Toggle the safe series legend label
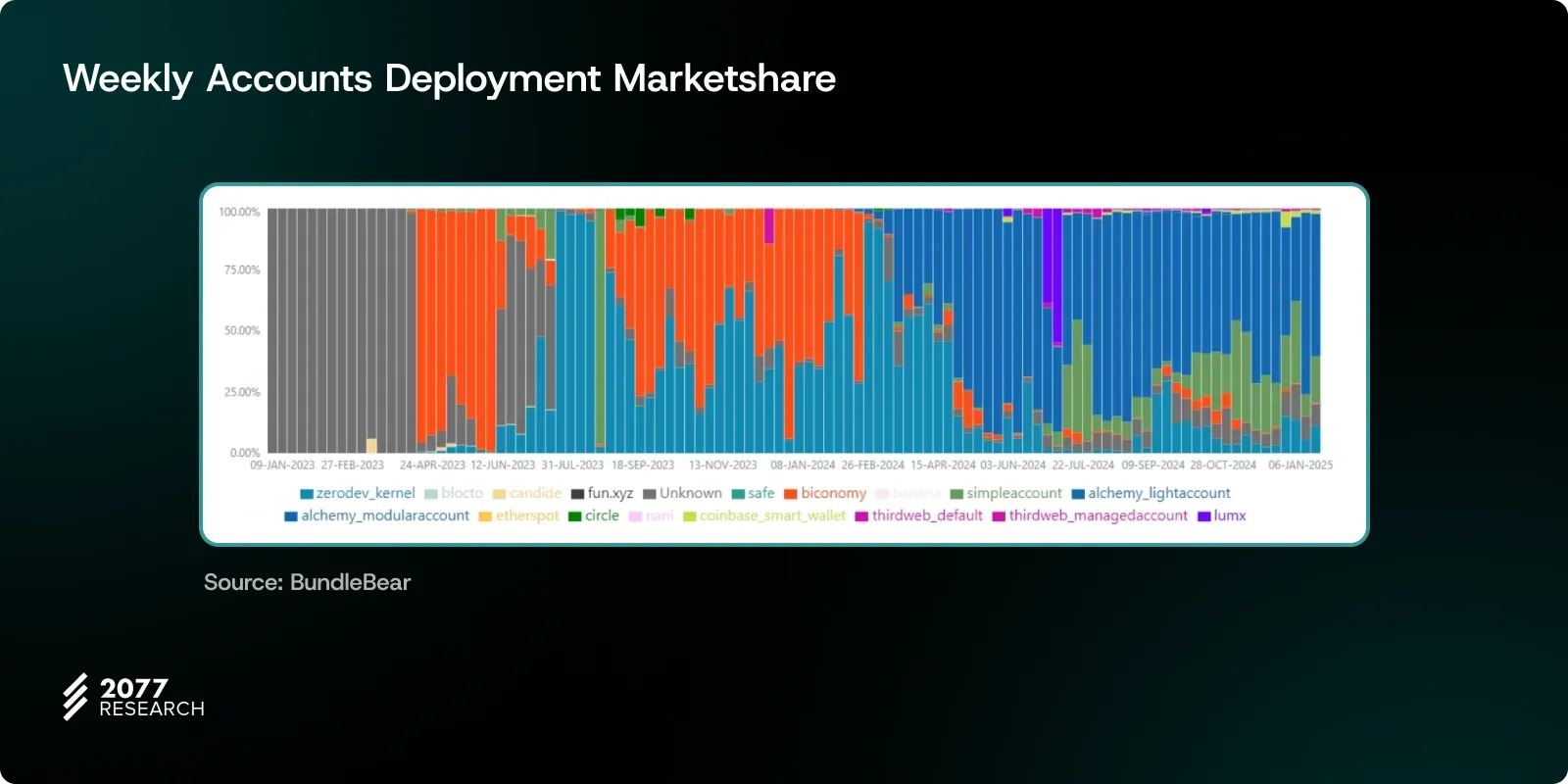The image size is (1568, 784). click(760, 494)
